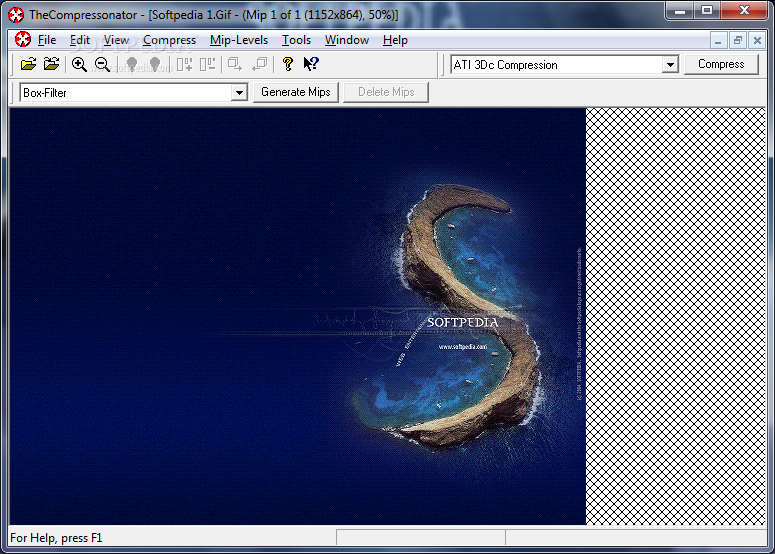Open the Tools menu
Screen dimensions: 775x554
296,40
